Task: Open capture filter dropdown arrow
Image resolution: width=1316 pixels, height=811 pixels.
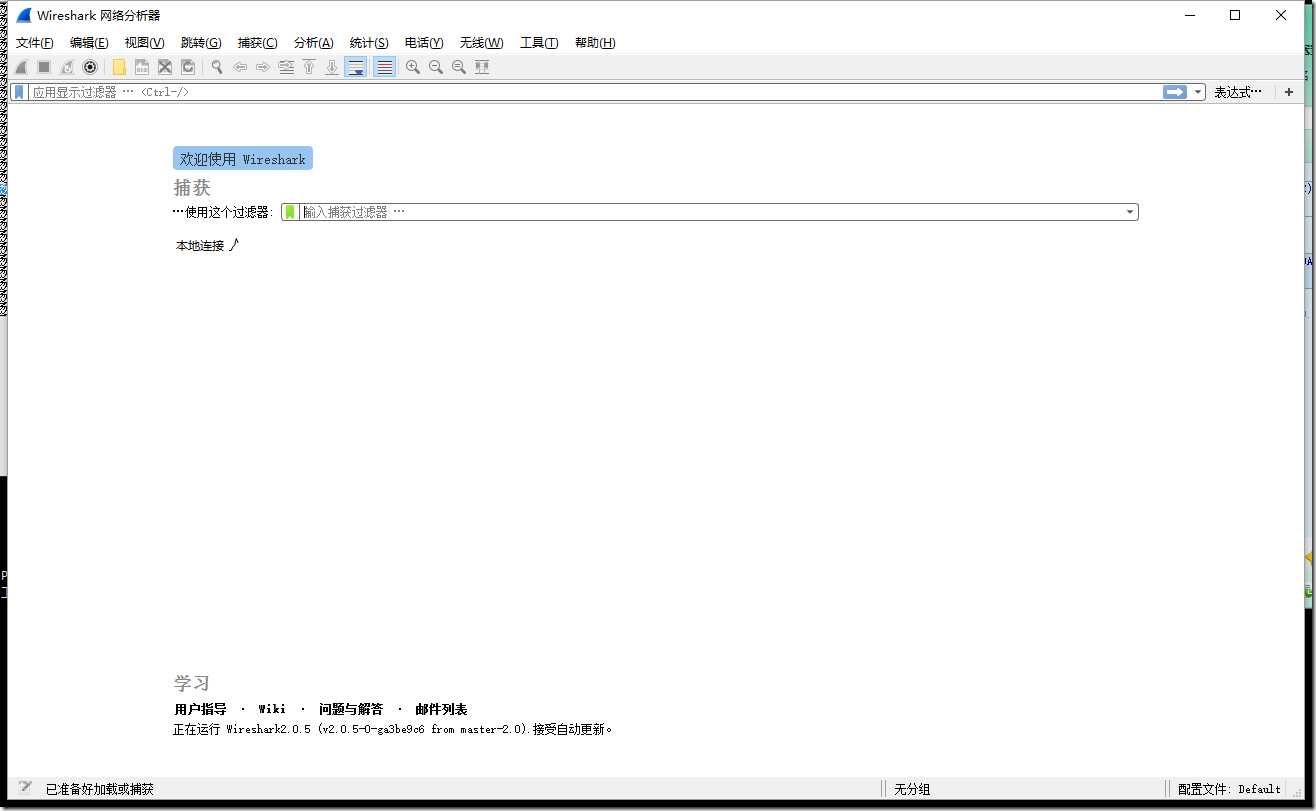Action: [x=1130, y=212]
